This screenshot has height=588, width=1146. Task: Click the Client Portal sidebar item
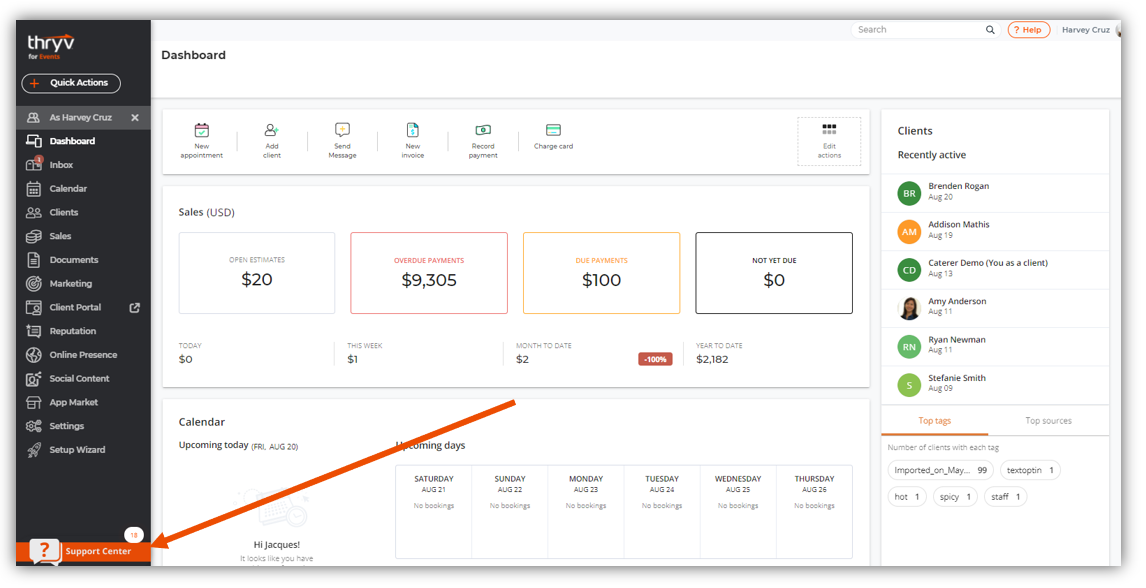(75, 308)
